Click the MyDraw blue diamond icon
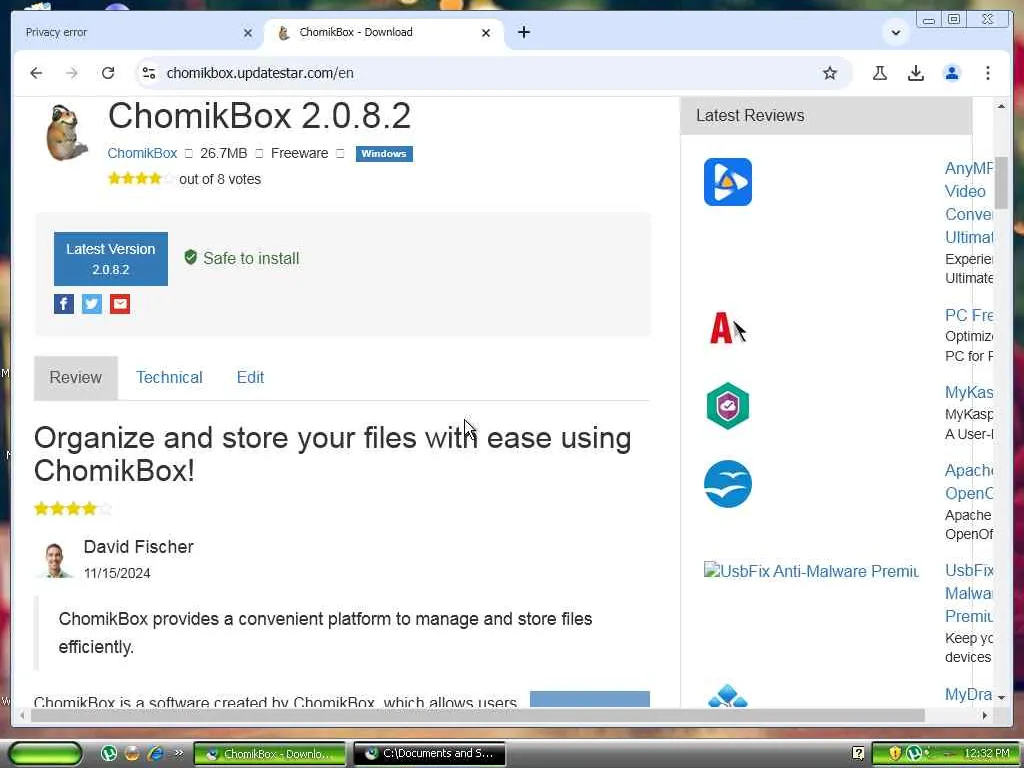Viewport: 1024px width, 768px height. (x=728, y=696)
